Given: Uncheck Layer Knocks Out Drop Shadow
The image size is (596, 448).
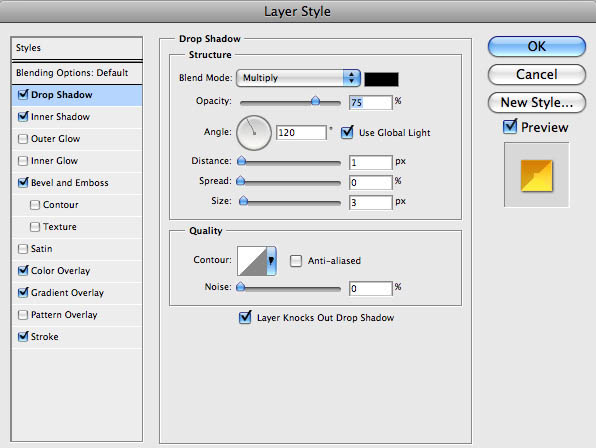Looking at the screenshot, I should [x=245, y=317].
